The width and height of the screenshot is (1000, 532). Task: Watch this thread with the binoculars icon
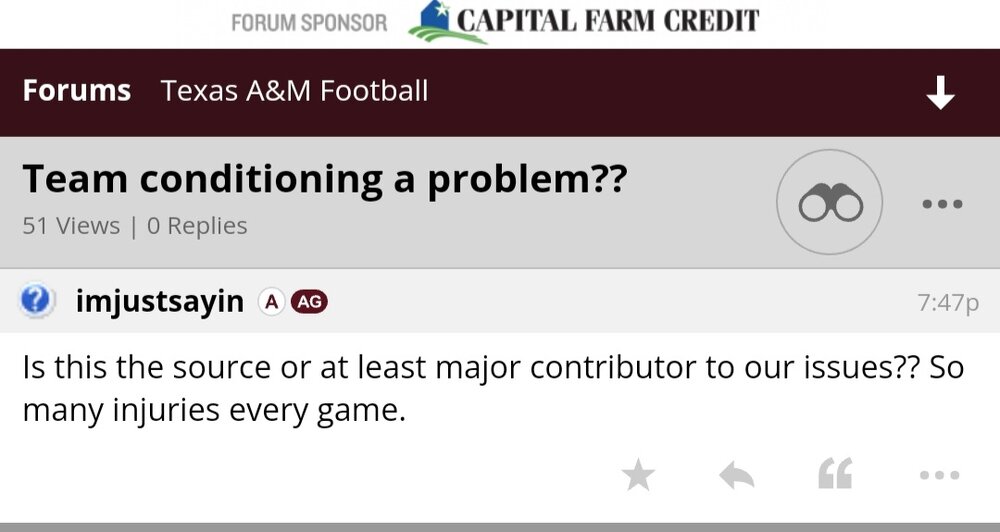click(829, 203)
